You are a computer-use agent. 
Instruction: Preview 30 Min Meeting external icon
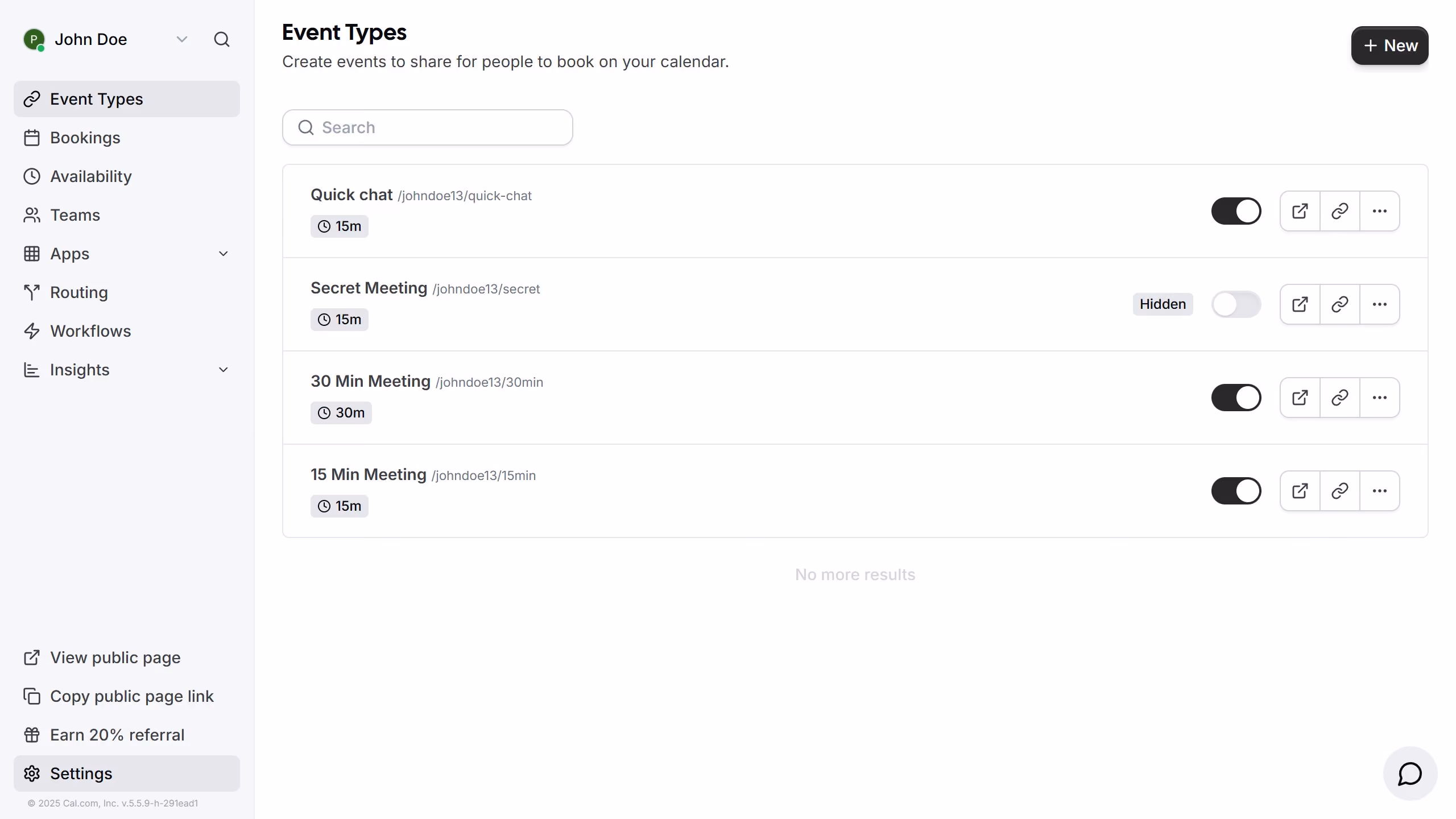[x=1300, y=398]
